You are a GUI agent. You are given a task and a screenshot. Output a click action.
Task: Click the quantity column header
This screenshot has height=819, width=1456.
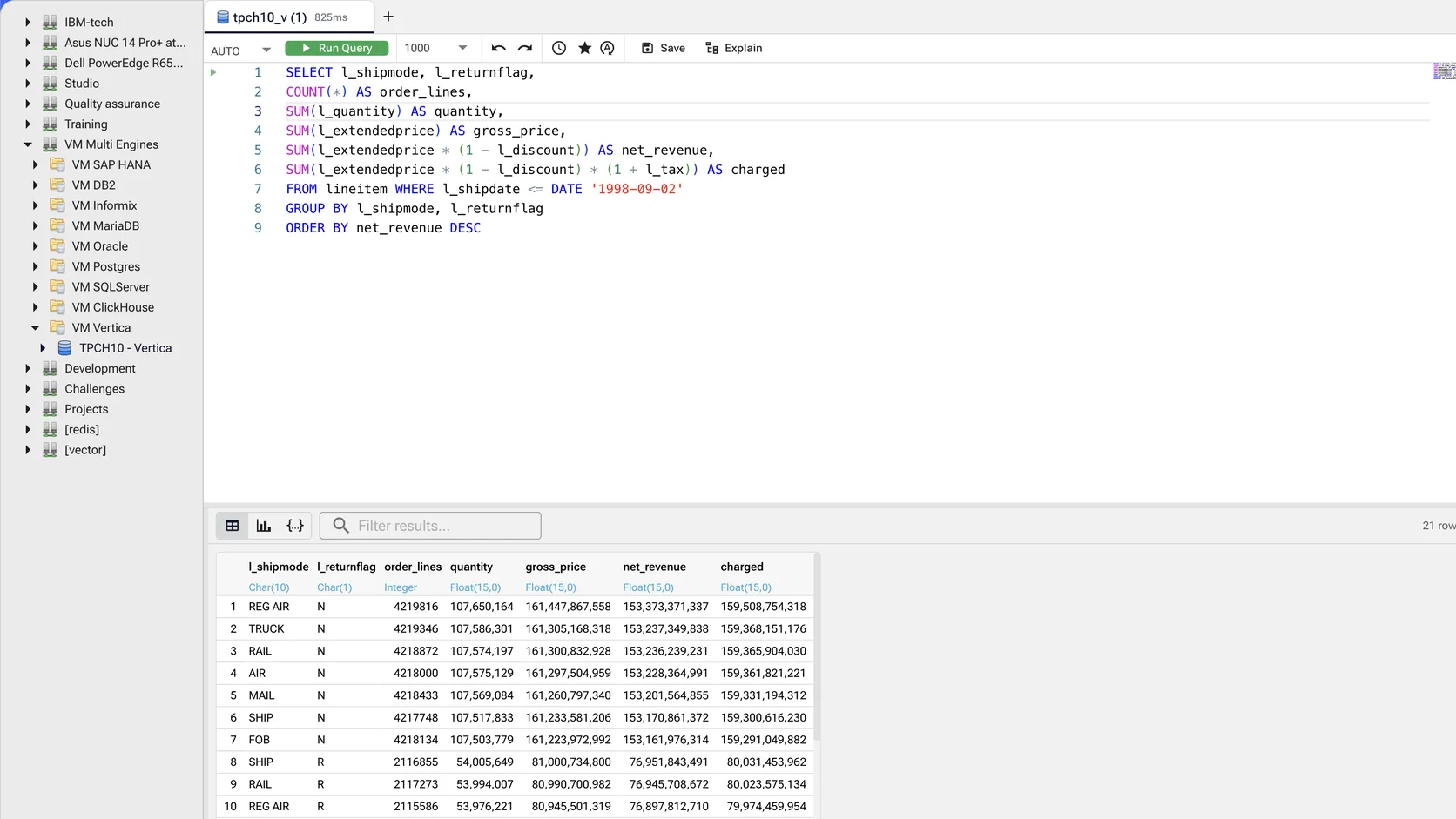point(471,567)
